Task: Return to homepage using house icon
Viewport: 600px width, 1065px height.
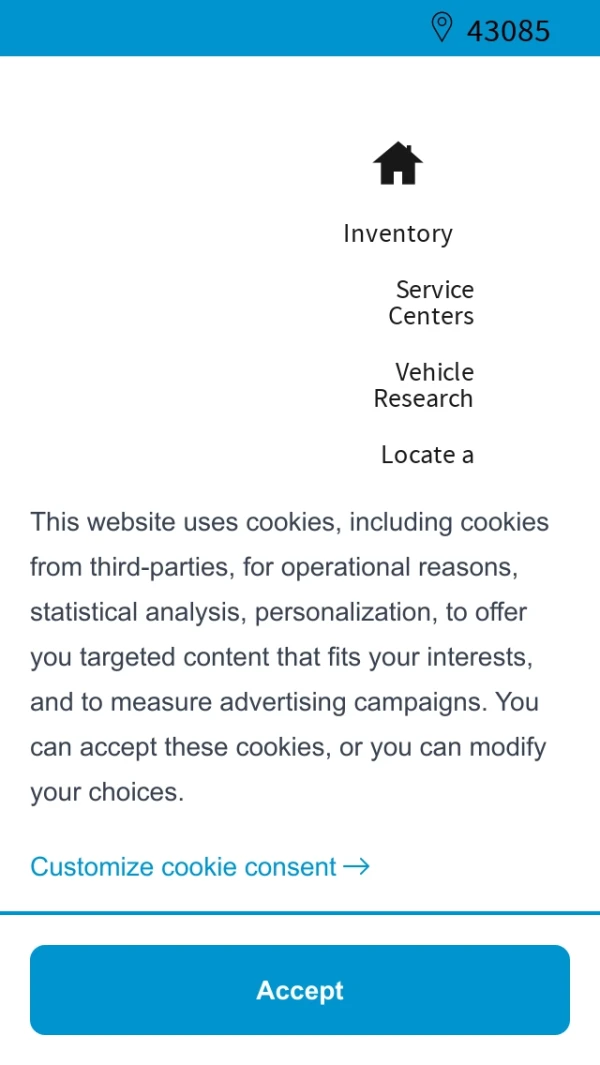Action: pos(398,163)
